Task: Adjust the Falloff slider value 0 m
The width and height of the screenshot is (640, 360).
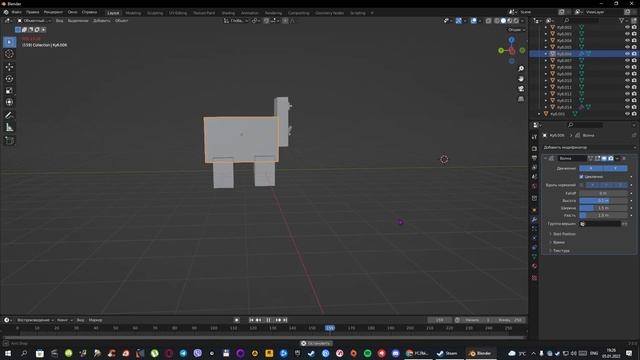Action: pyautogui.click(x=603, y=193)
